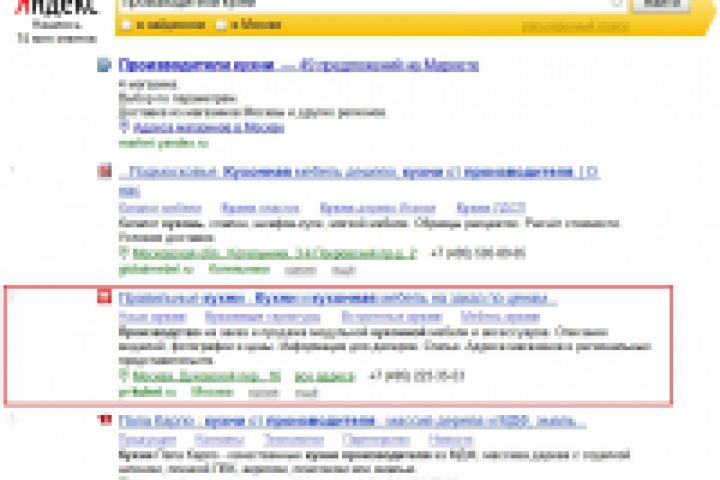The width and height of the screenshot is (720, 480).
Task: Visit the second result's green domain URL
Action: [156, 269]
